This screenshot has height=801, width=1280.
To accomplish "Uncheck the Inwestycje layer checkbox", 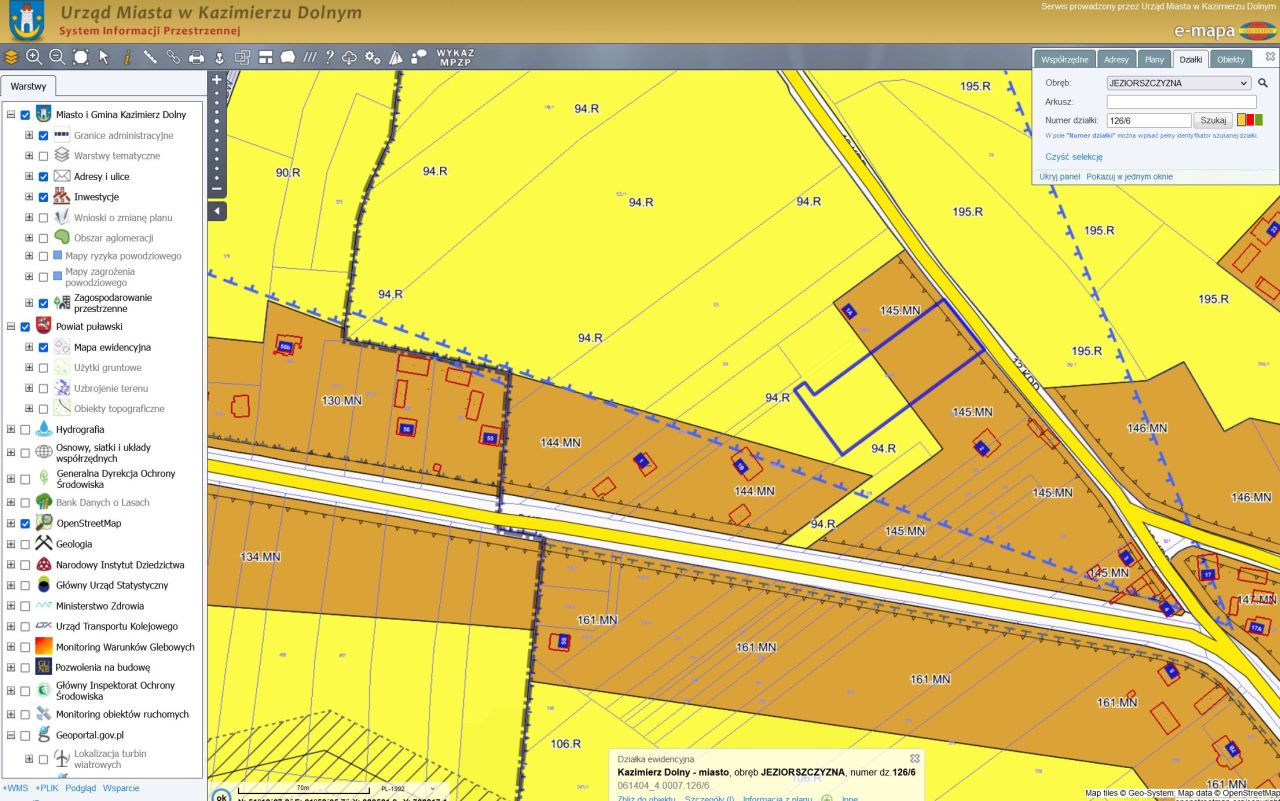I will click(43, 197).
